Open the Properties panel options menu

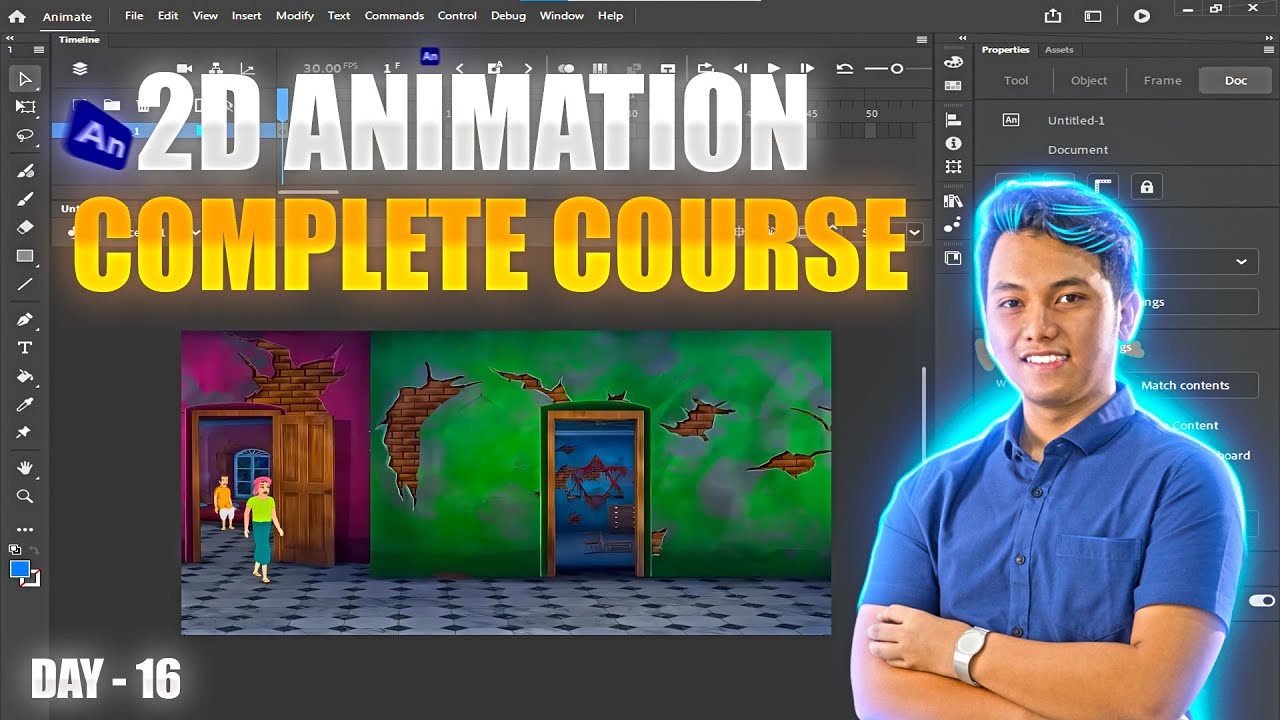pos(1268,49)
